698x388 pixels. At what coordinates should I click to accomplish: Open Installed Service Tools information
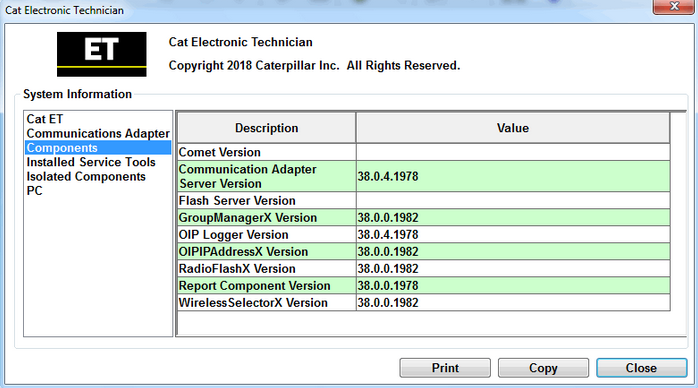coord(91,162)
